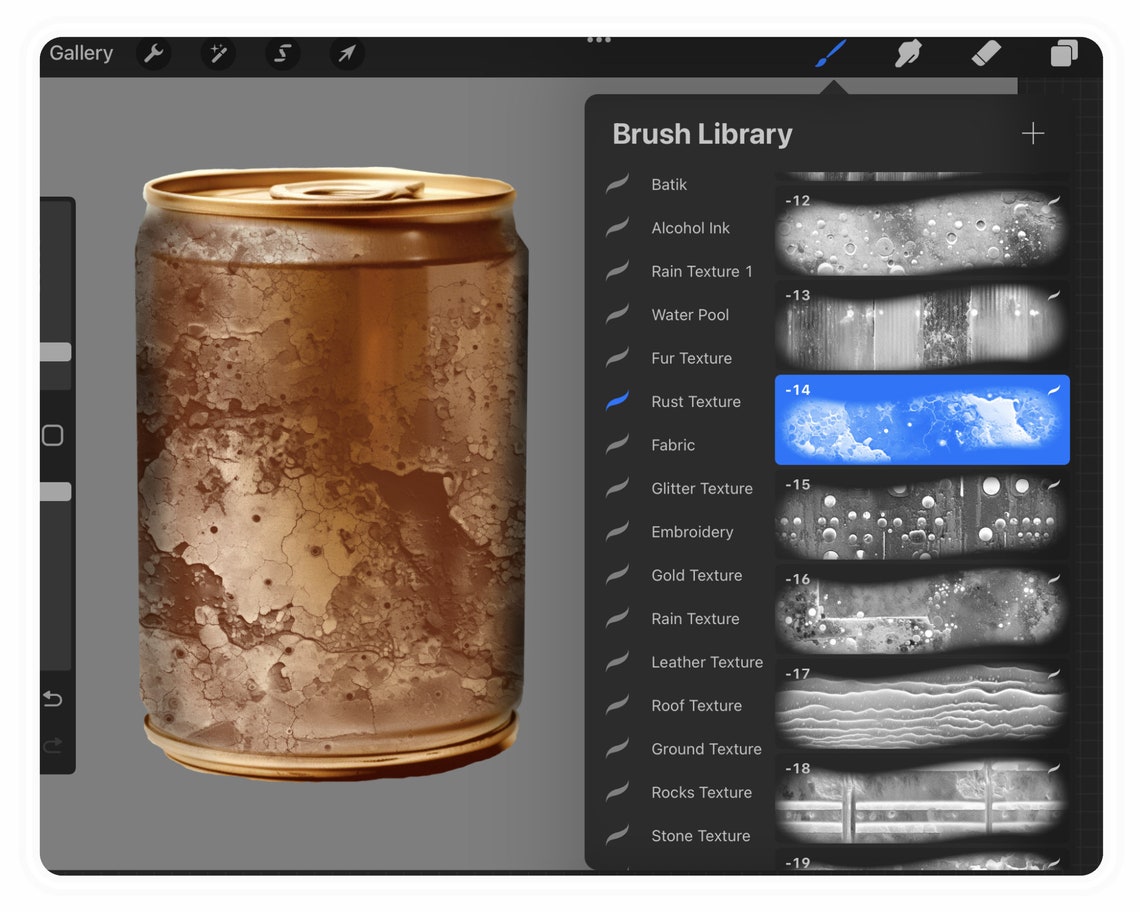Tap the square modify button between sidebar sliders
The image size is (1140, 912).
click(52, 435)
